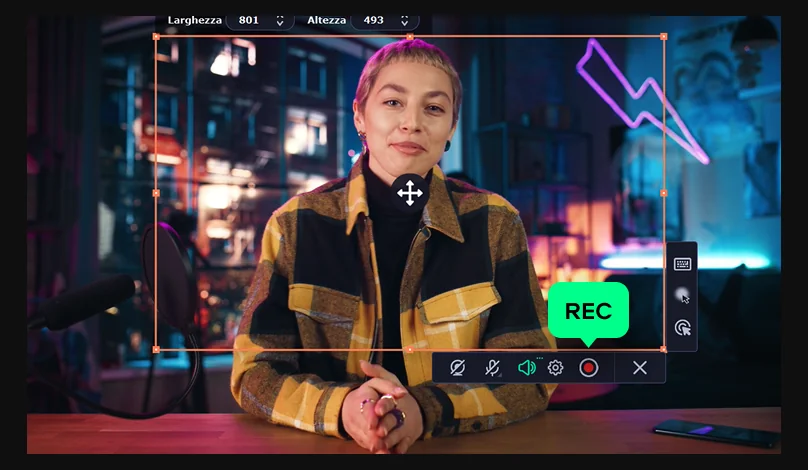Click the move capture area crosshair icon
The image size is (808, 470).
[x=410, y=193]
